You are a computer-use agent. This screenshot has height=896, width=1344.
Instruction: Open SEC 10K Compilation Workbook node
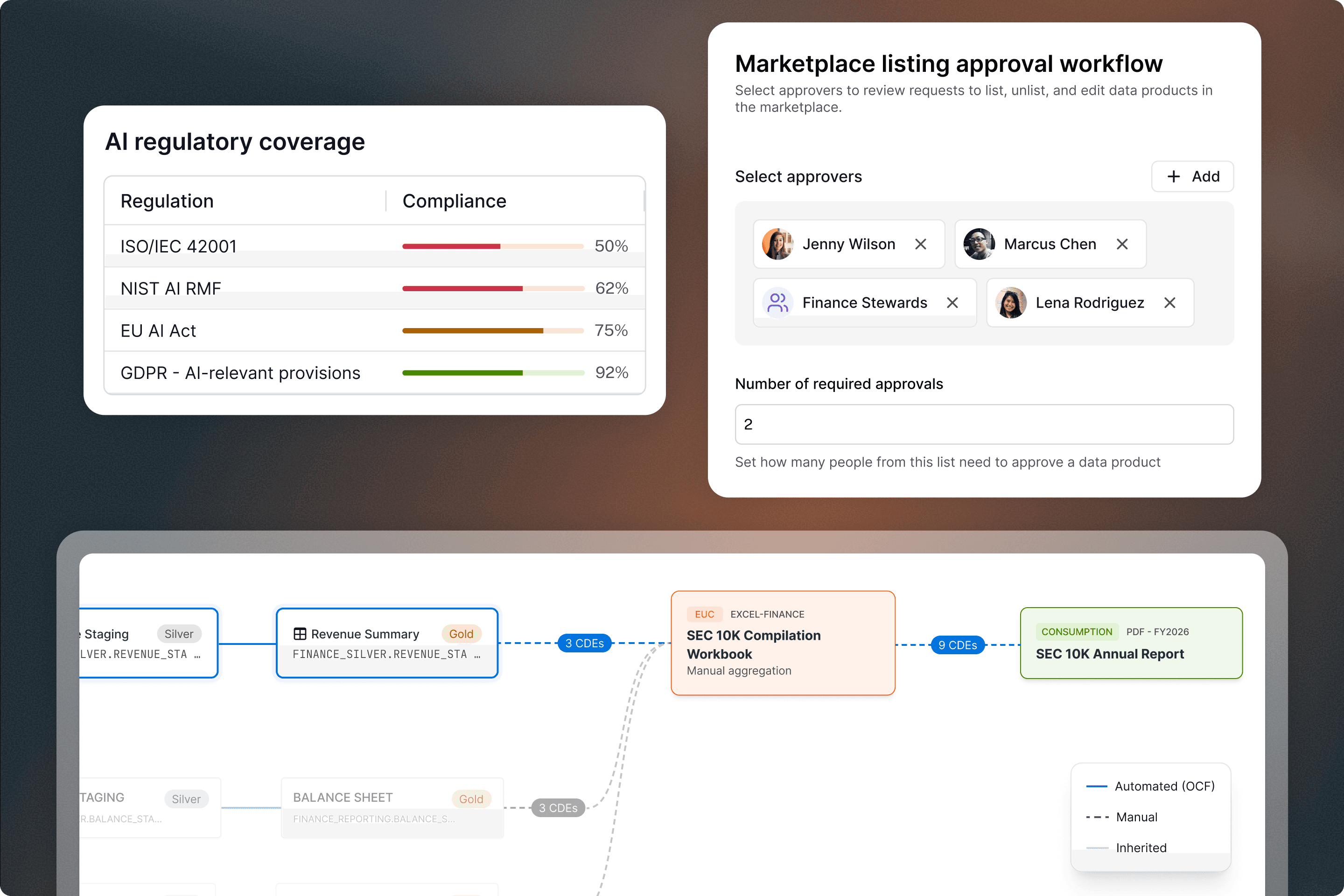tap(783, 644)
